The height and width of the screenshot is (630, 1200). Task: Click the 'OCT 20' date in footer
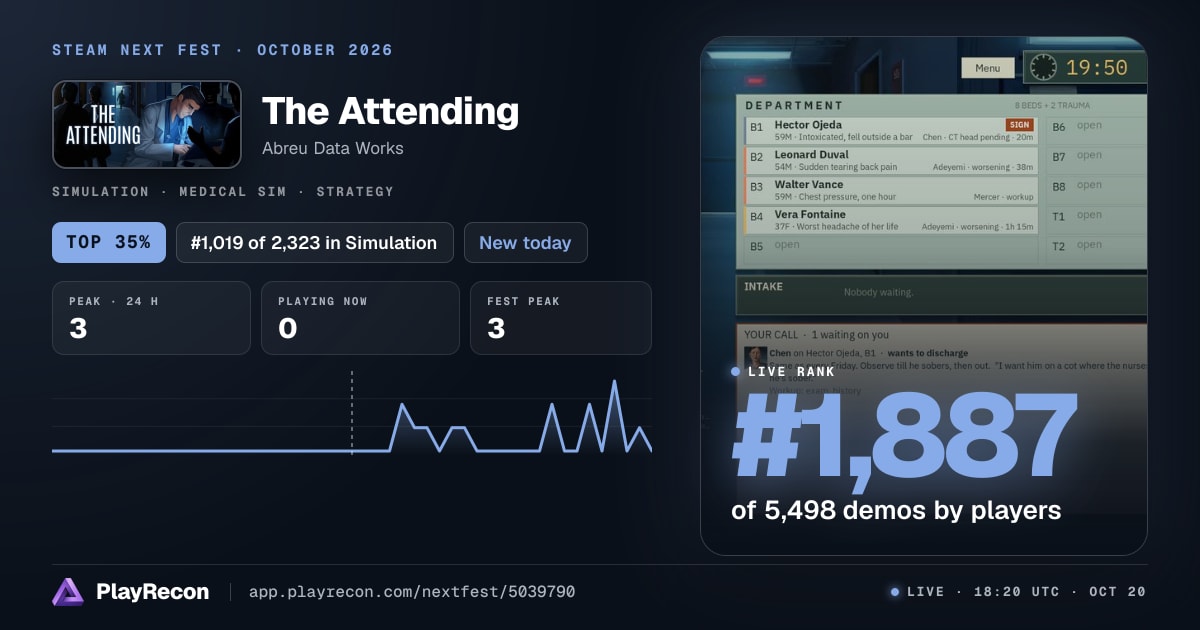pos(1118,592)
